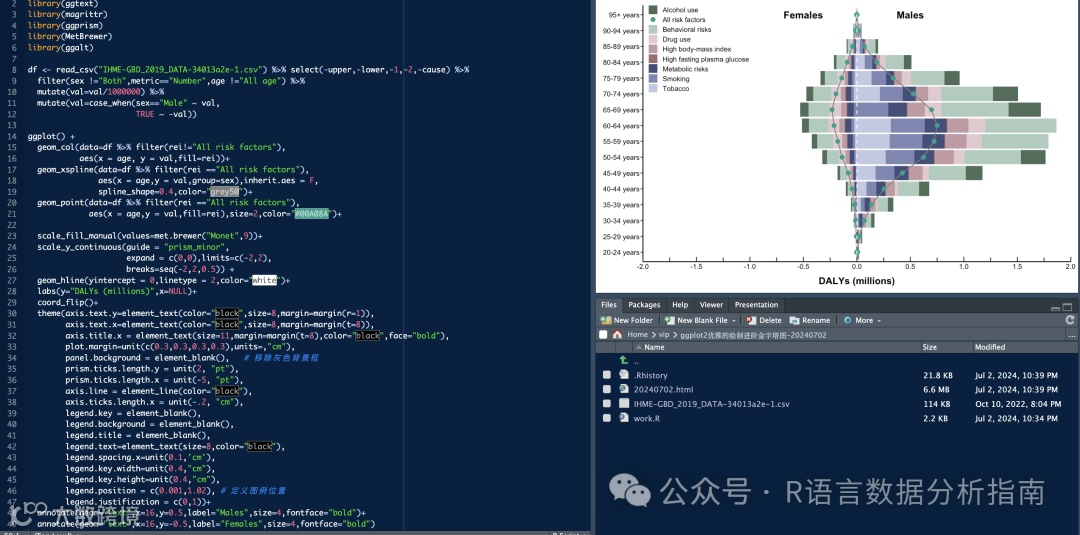Viewport: 1080px width, 535px height.
Task: Click the blue gear More icon
Action: click(847, 320)
